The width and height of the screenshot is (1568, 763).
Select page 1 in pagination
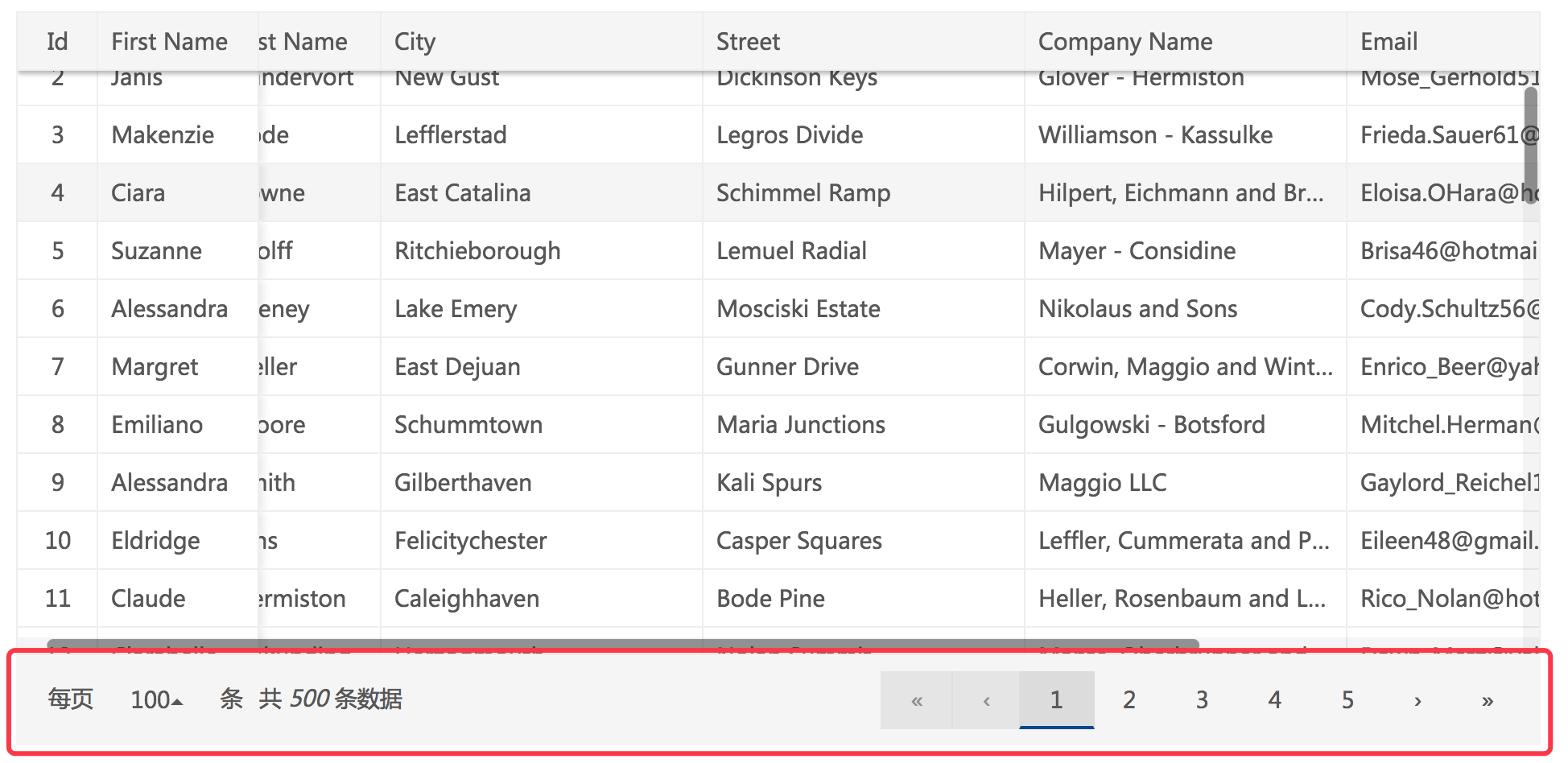[1056, 700]
